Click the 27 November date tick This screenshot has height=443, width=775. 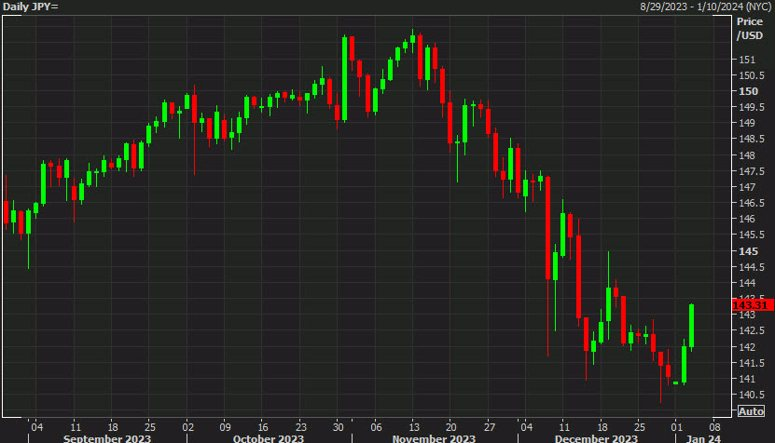[x=489, y=427]
